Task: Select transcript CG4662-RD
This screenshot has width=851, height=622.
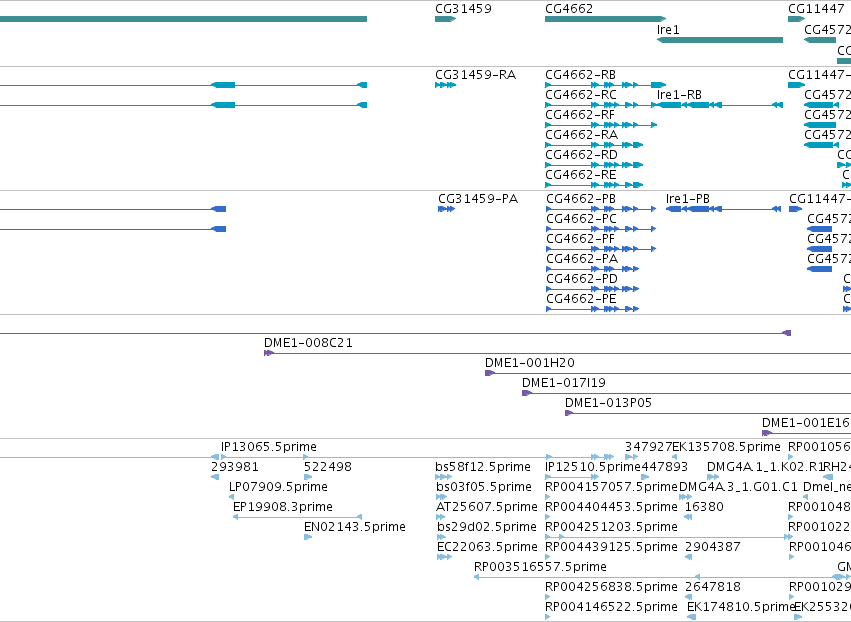Action: click(x=581, y=155)
